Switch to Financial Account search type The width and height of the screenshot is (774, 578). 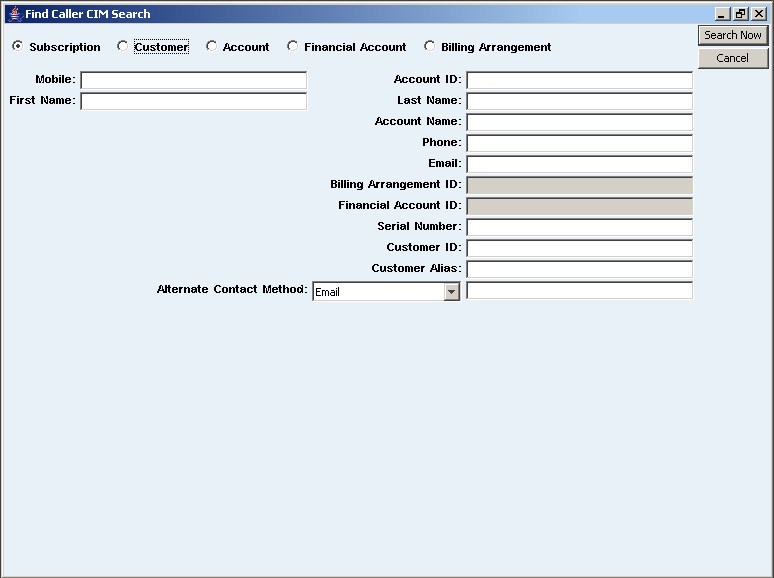pos(293,47)
